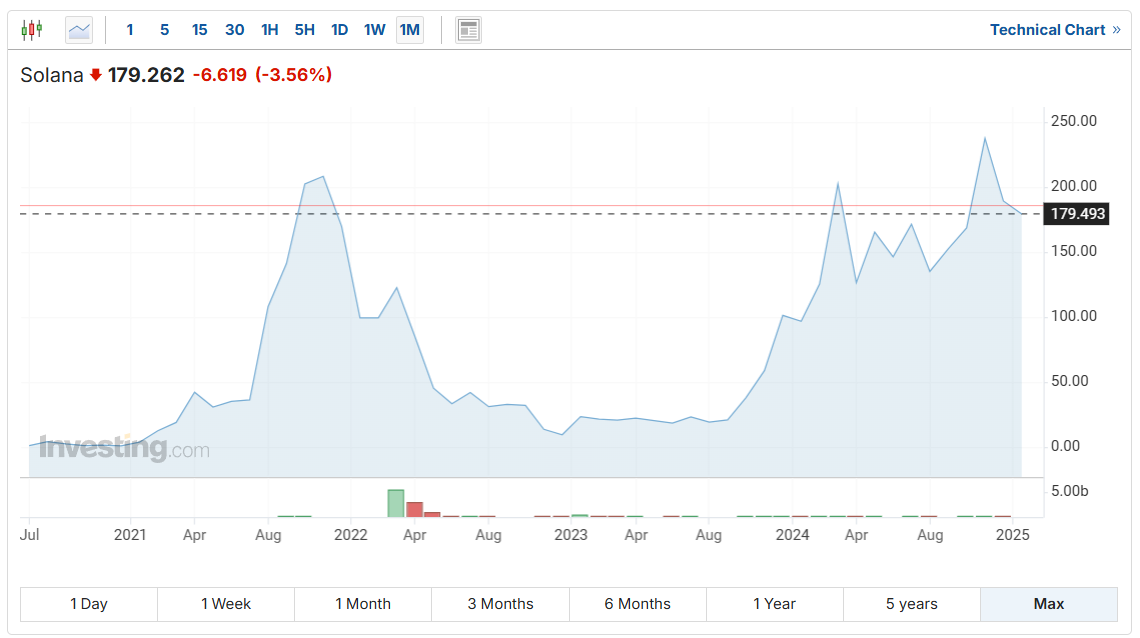Click the 200.00 price axis label
1140x638 pixels.
1074,186
